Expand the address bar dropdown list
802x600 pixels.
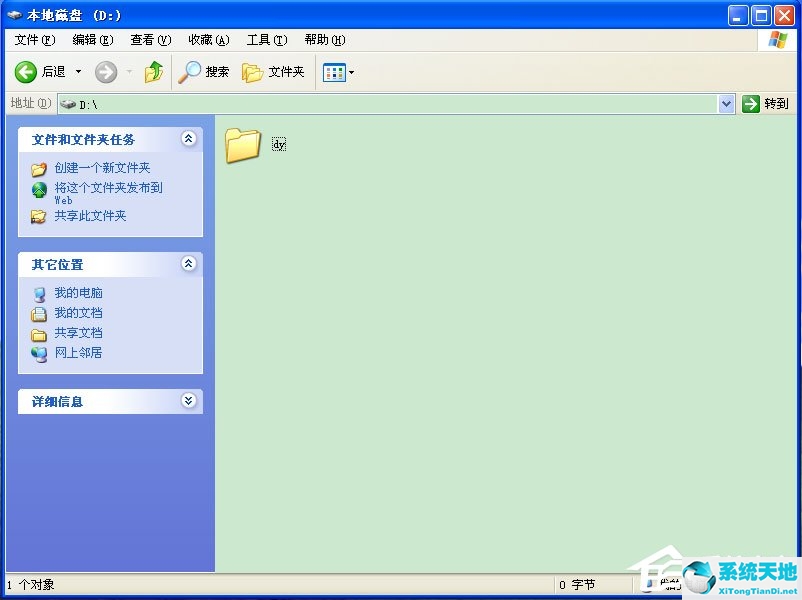point(726,104)
